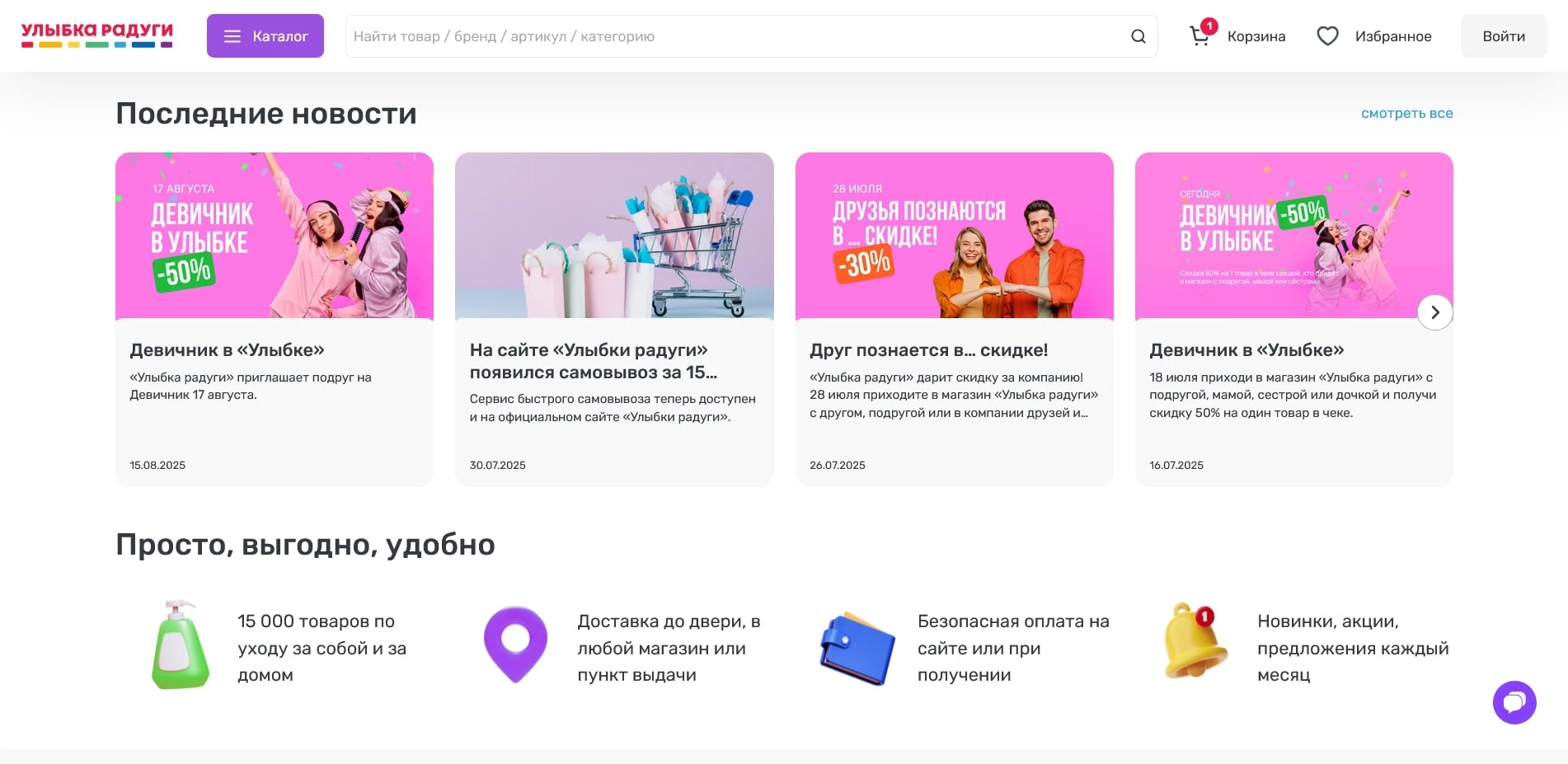Open the cart icon with item badge
The image size is (1568, 764).
(1199, 36)
